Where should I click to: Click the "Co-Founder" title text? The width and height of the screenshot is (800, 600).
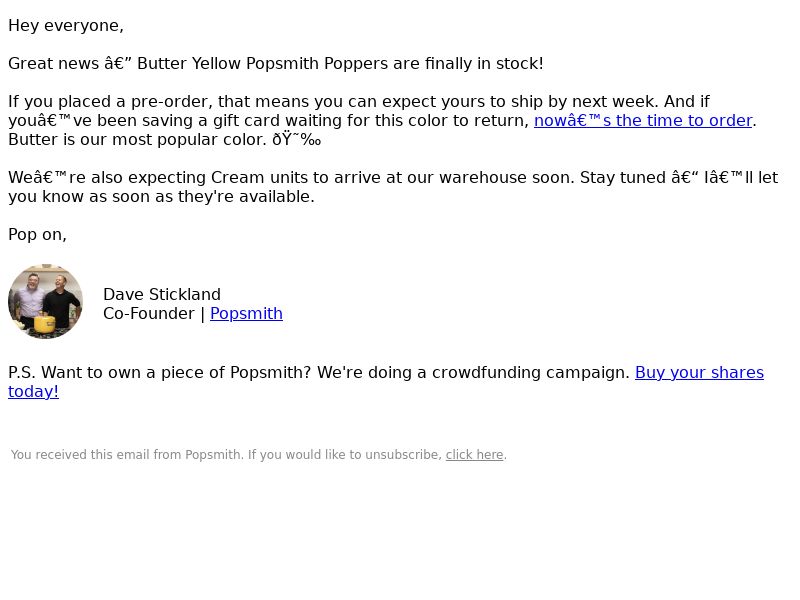pos(148,314)
